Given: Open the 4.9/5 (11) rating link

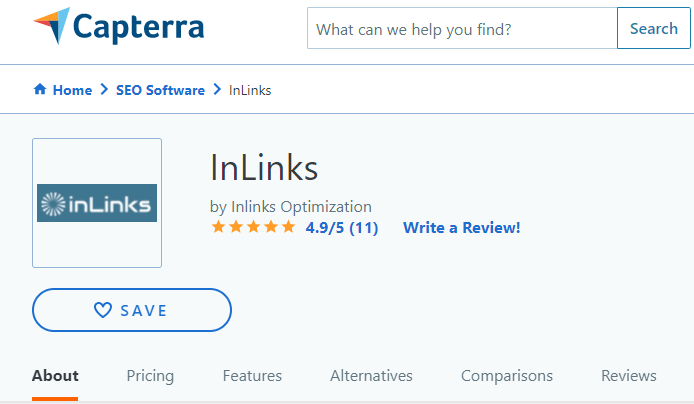Looking at the screenshot, I should click(x=342, y=228).
